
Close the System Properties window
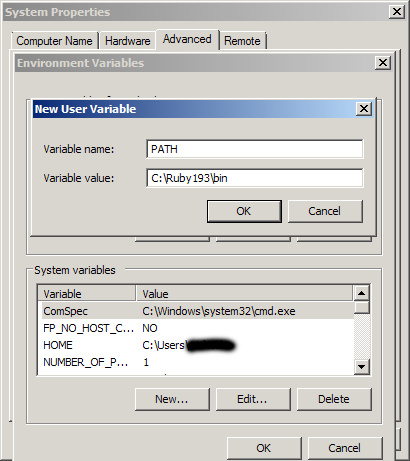(x=397, y=12)
